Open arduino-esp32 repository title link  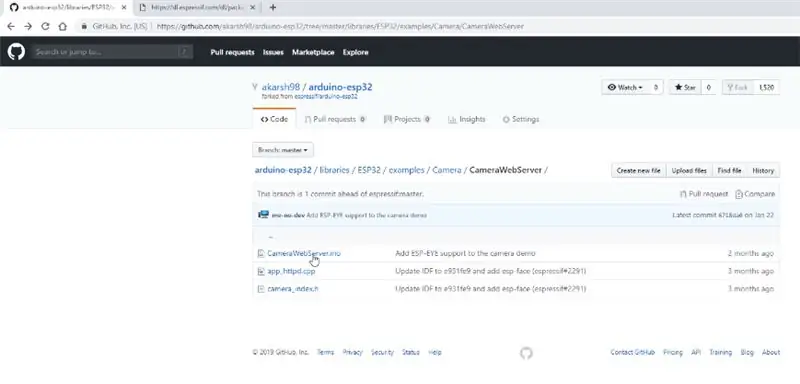click(x=340, y=87)
